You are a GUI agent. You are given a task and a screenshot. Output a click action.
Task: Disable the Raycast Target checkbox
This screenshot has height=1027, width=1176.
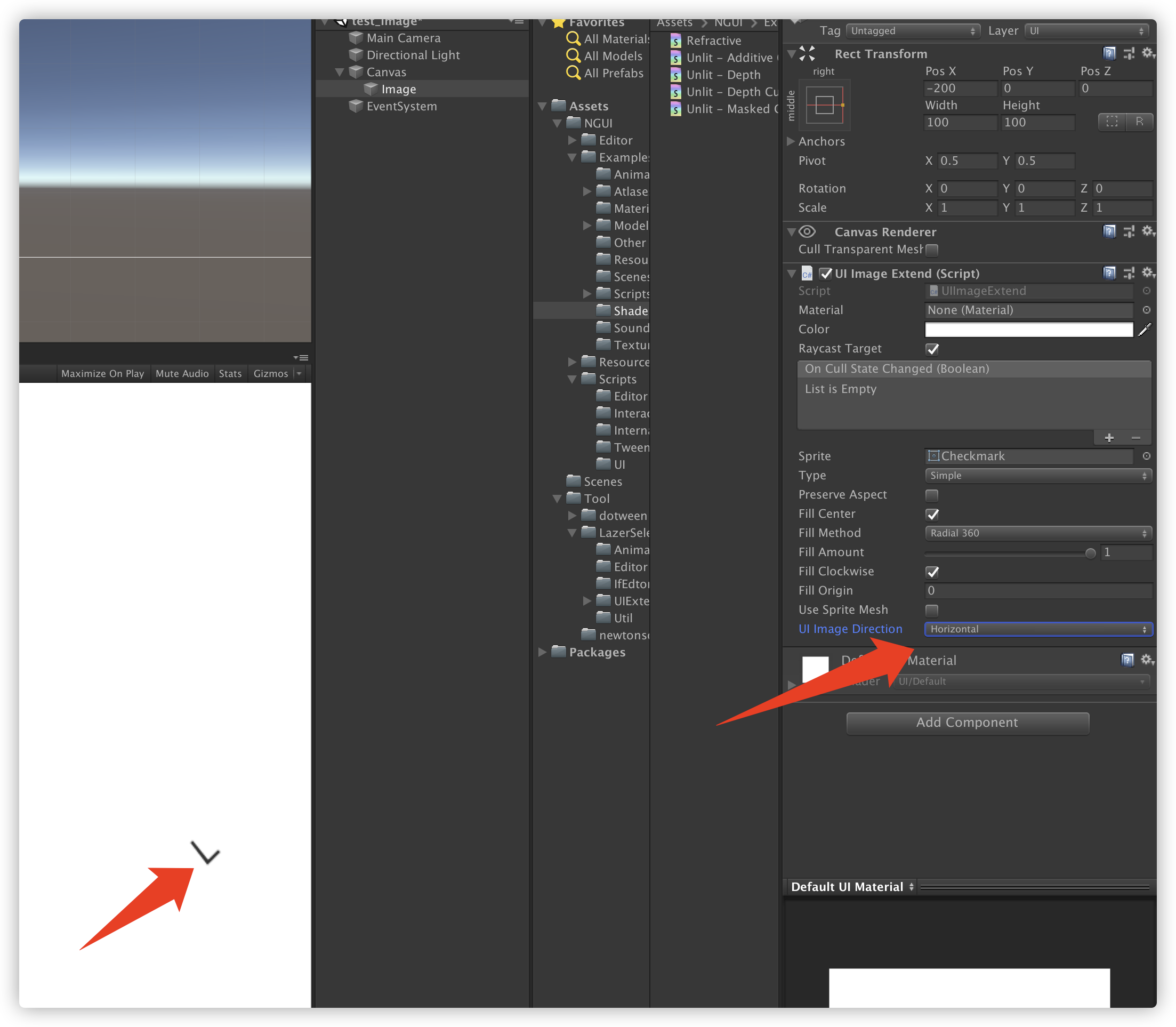click(932, 349)
